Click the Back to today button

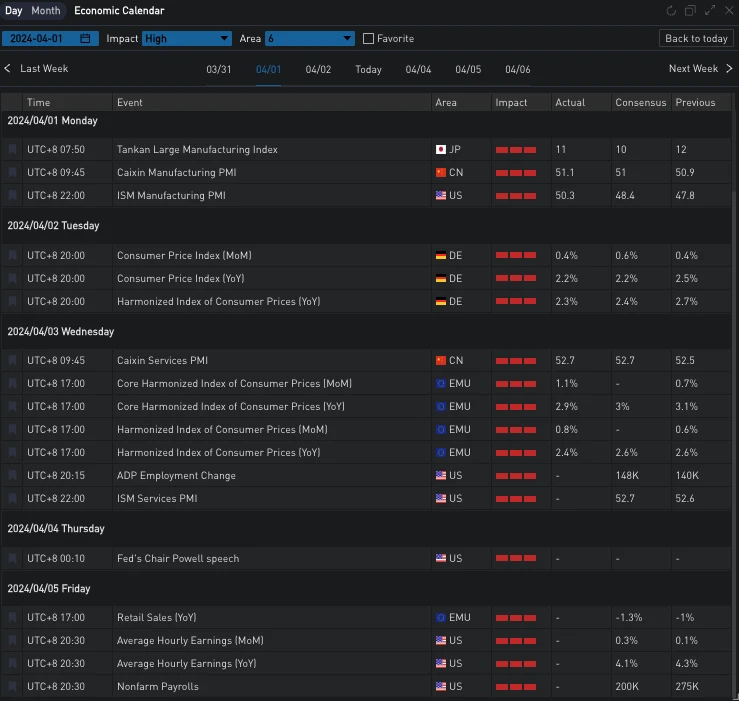tap(696, 39)
